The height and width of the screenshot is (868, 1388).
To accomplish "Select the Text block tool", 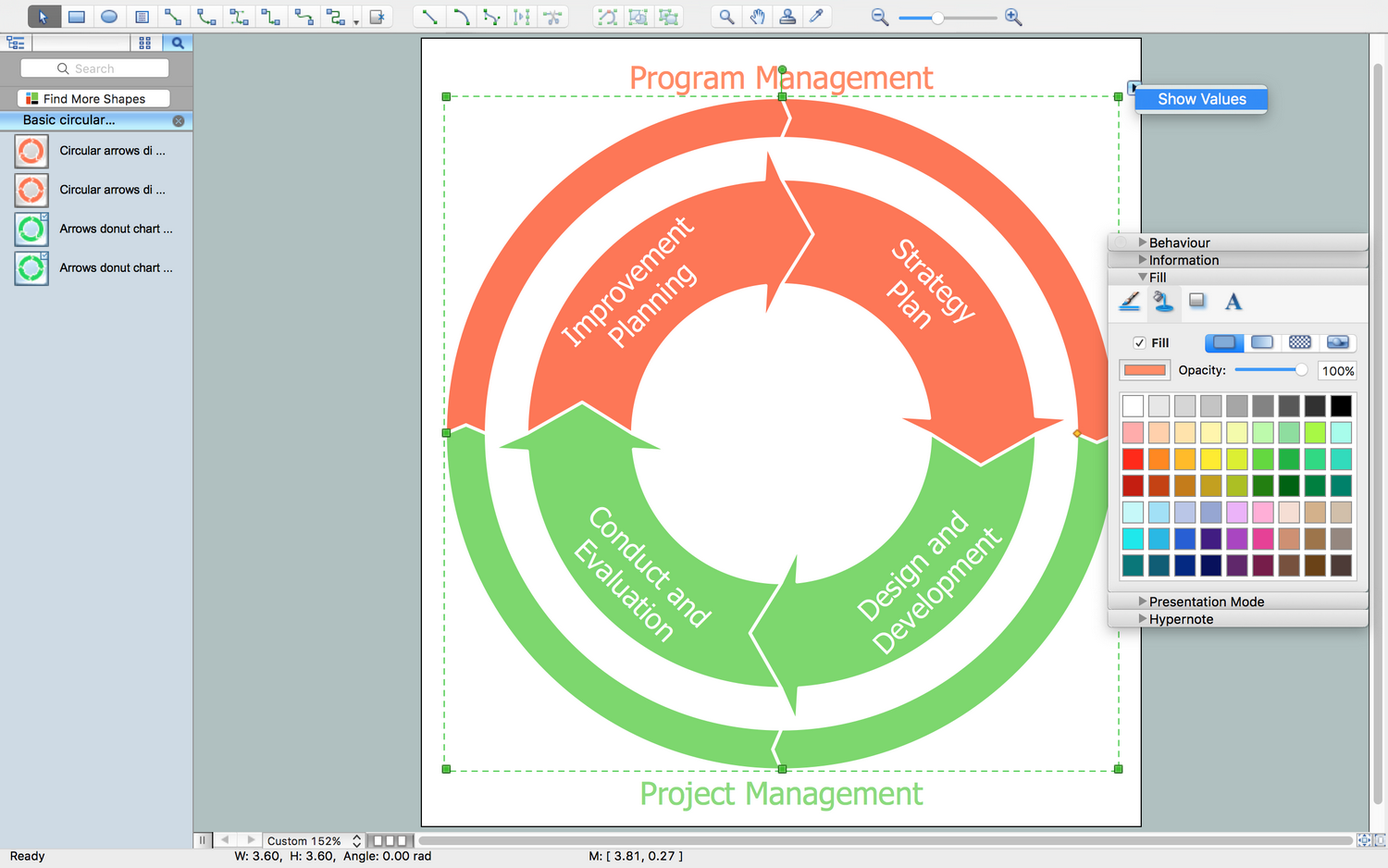I will coord(141,16).
